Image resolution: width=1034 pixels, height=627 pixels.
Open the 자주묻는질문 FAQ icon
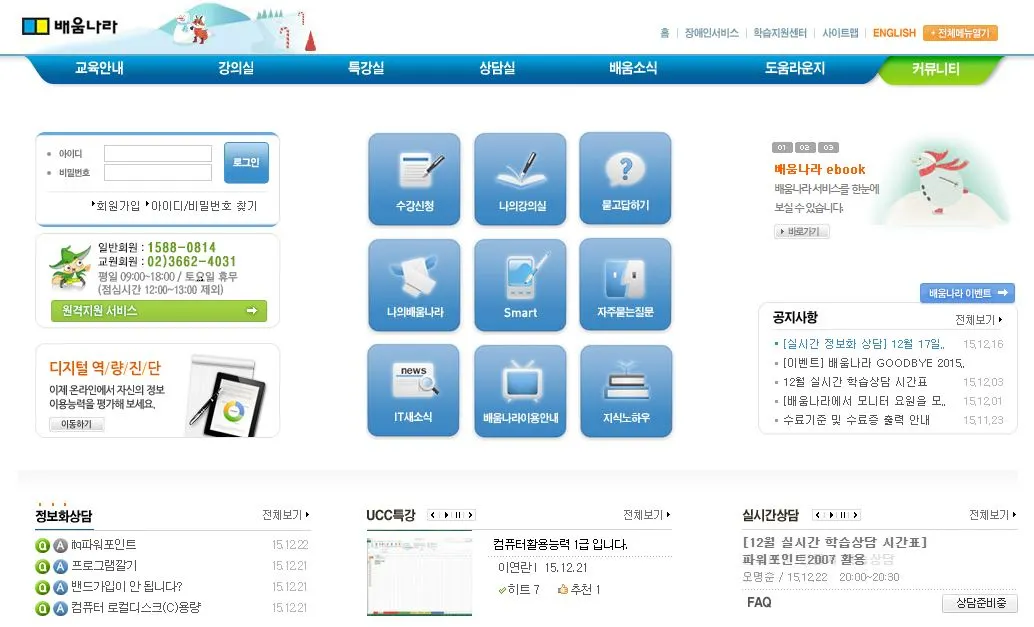(625, 285)
